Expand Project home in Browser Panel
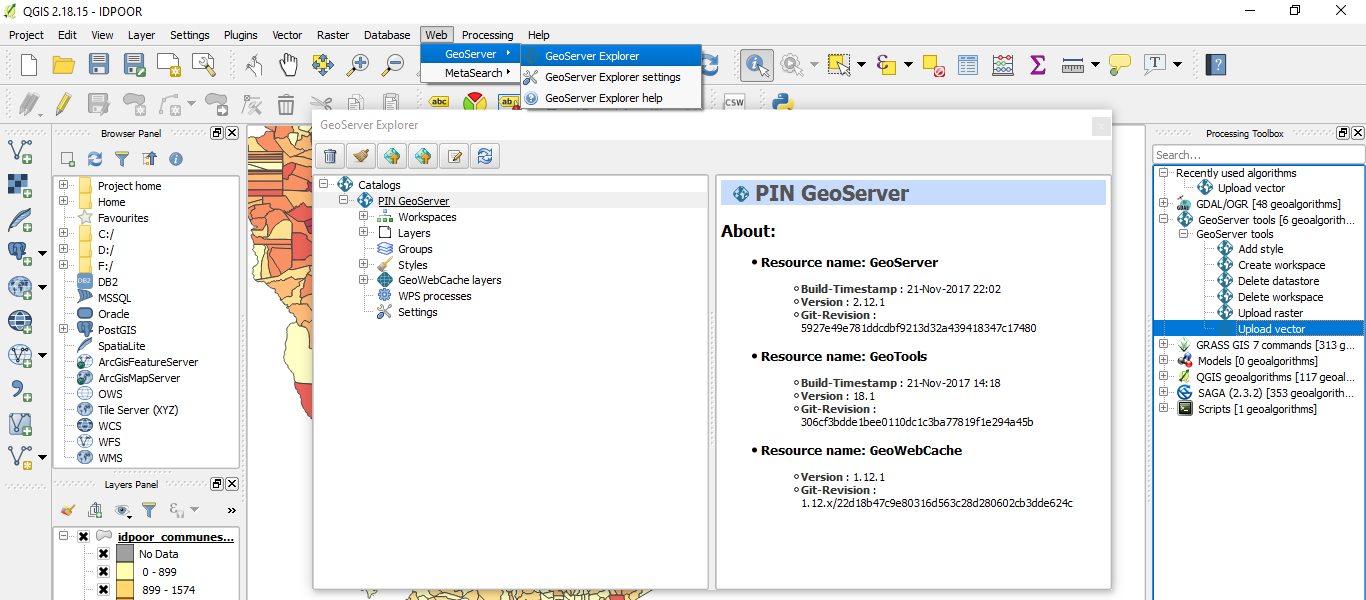1366x600 pixels. point(63,185)
